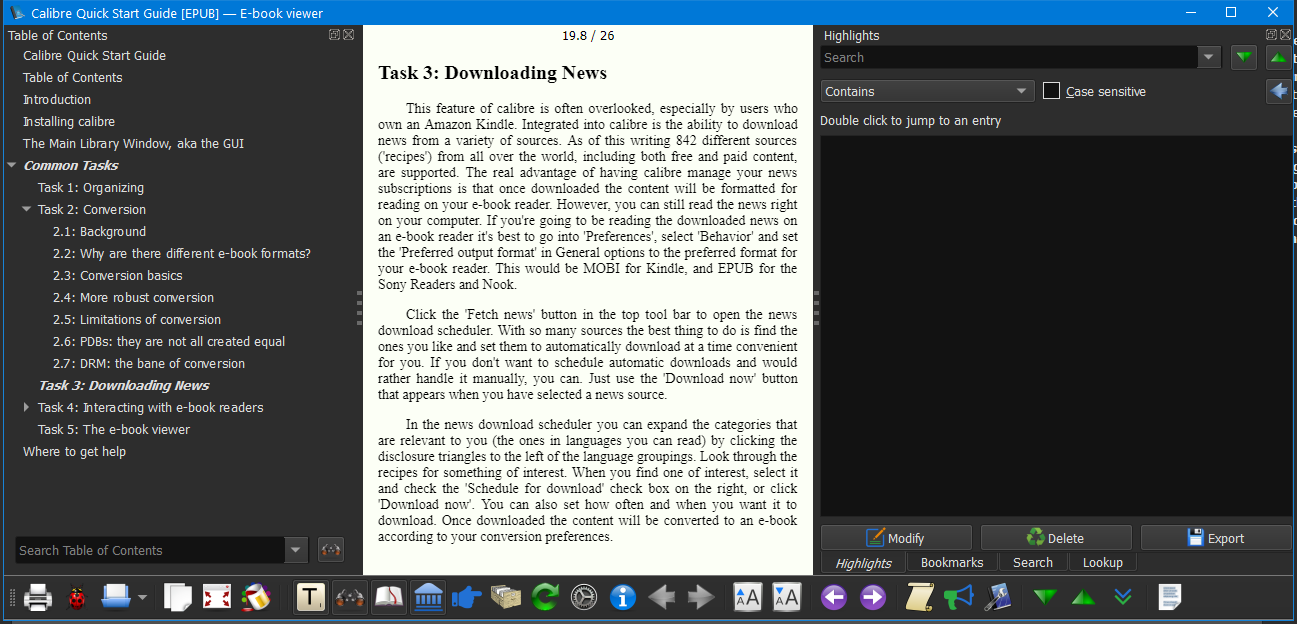The height and width of the screenshot is (624, 1297).
Task: Switch to the Highlights tab
Action: tap(863, 563)
